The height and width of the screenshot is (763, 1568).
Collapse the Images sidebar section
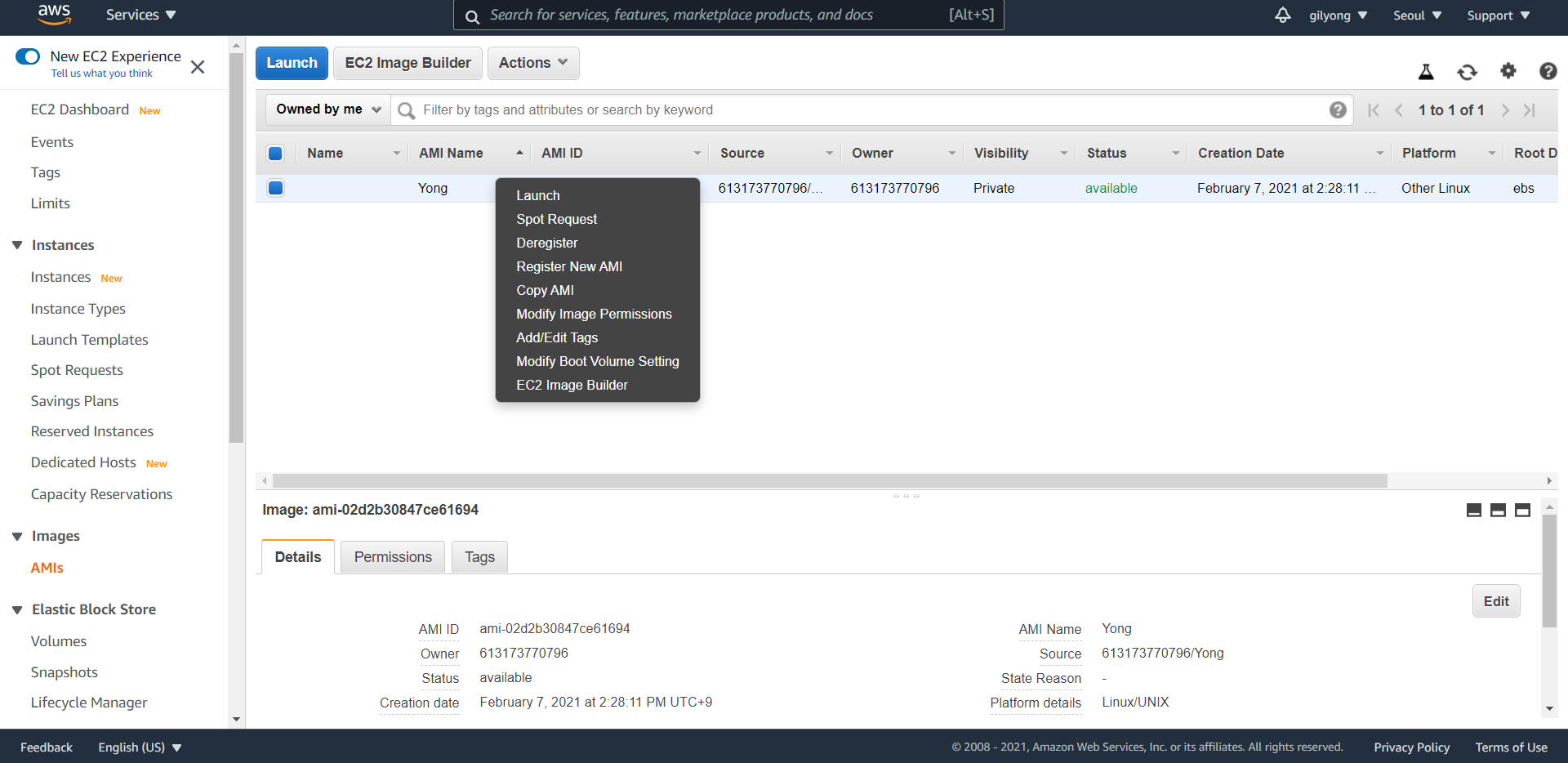[x=17, y=536]
